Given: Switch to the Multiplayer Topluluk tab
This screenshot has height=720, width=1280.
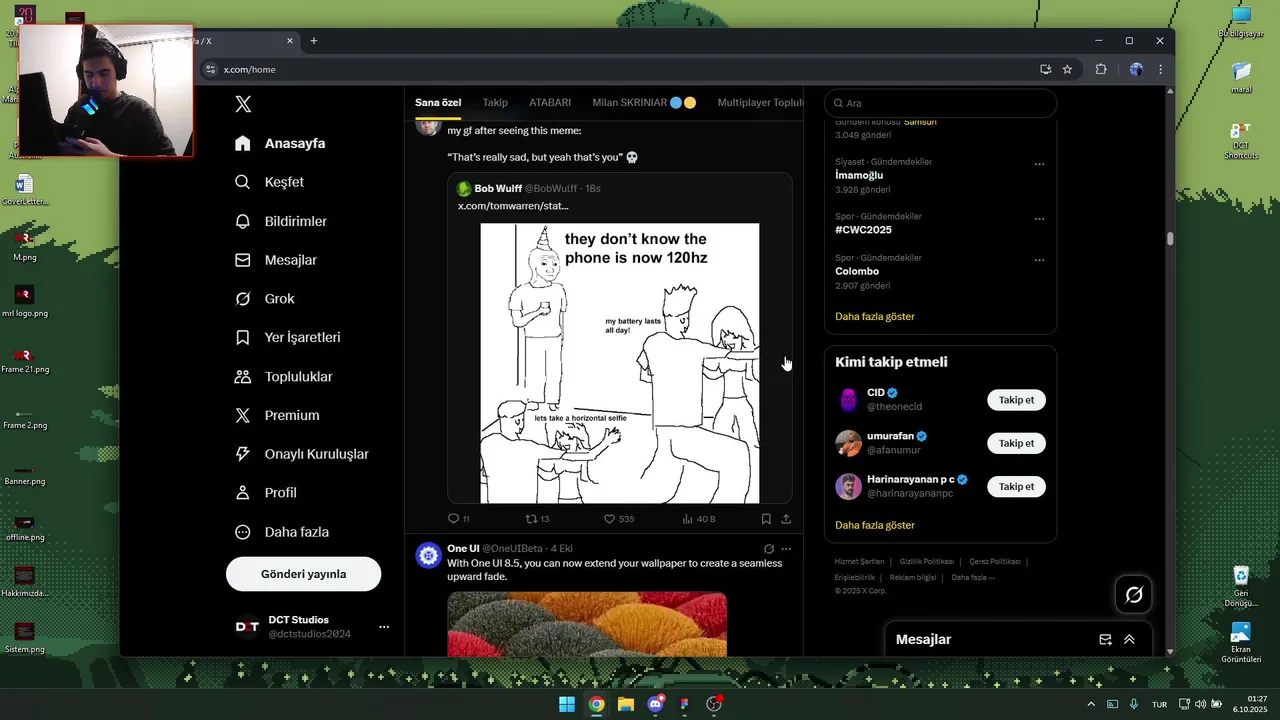Looking at the screenshot, I should (x=760, y=103).
